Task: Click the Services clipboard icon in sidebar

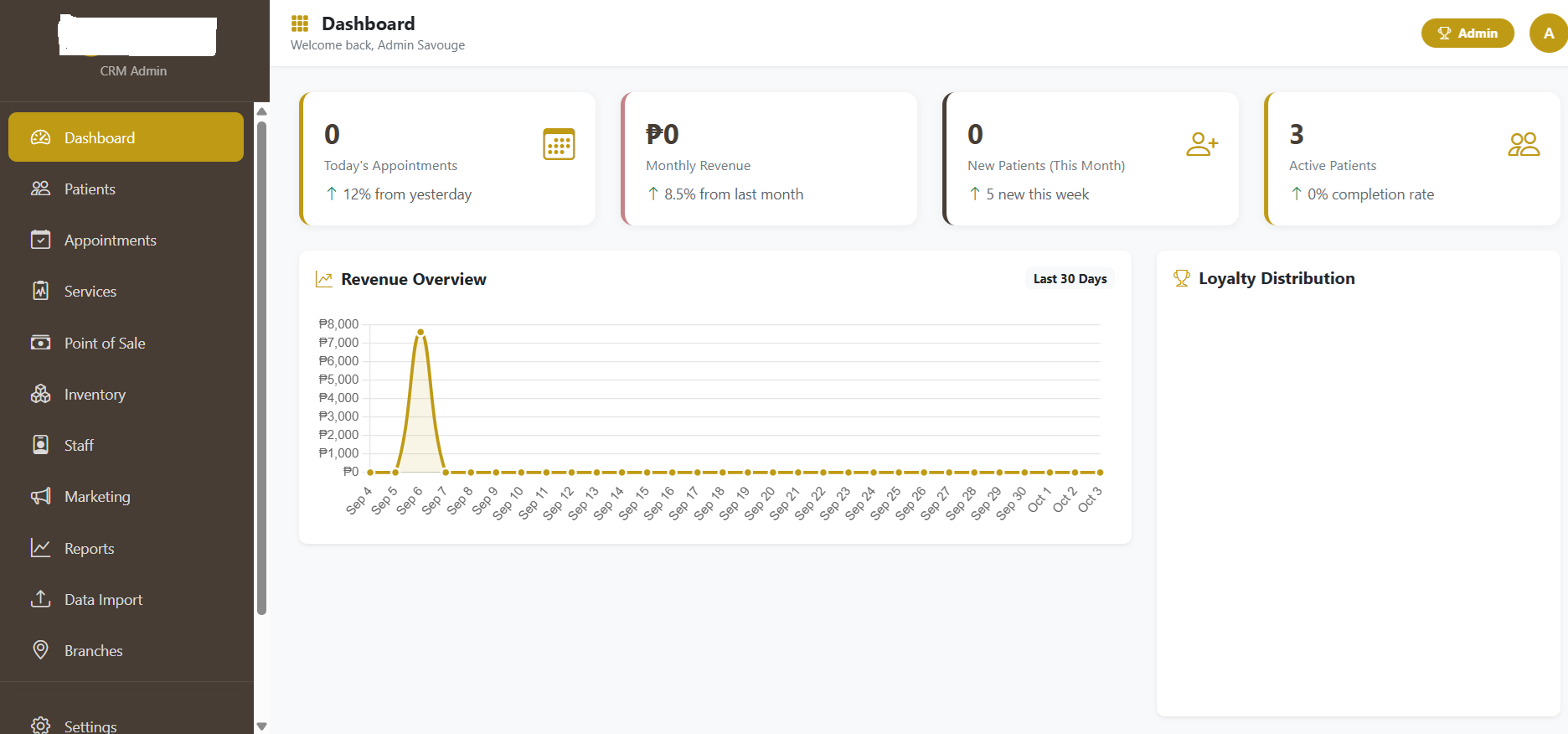Action: [40, 291]
